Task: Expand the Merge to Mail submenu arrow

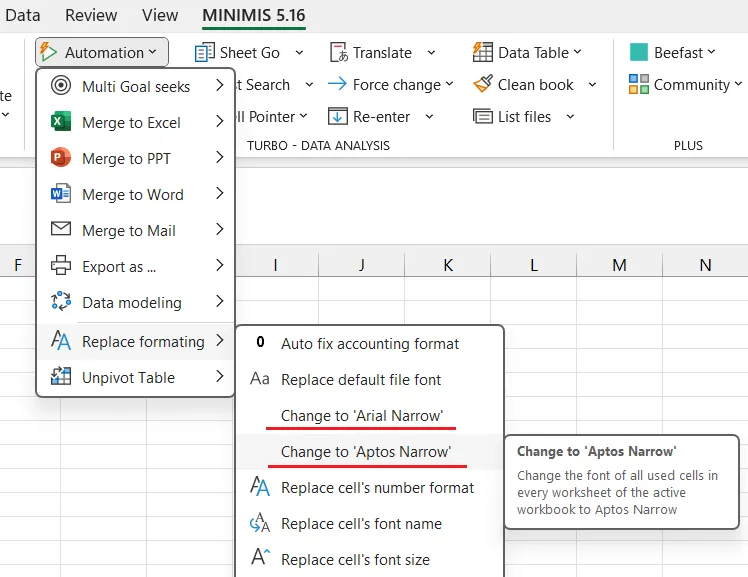Action: click(219, 229)
